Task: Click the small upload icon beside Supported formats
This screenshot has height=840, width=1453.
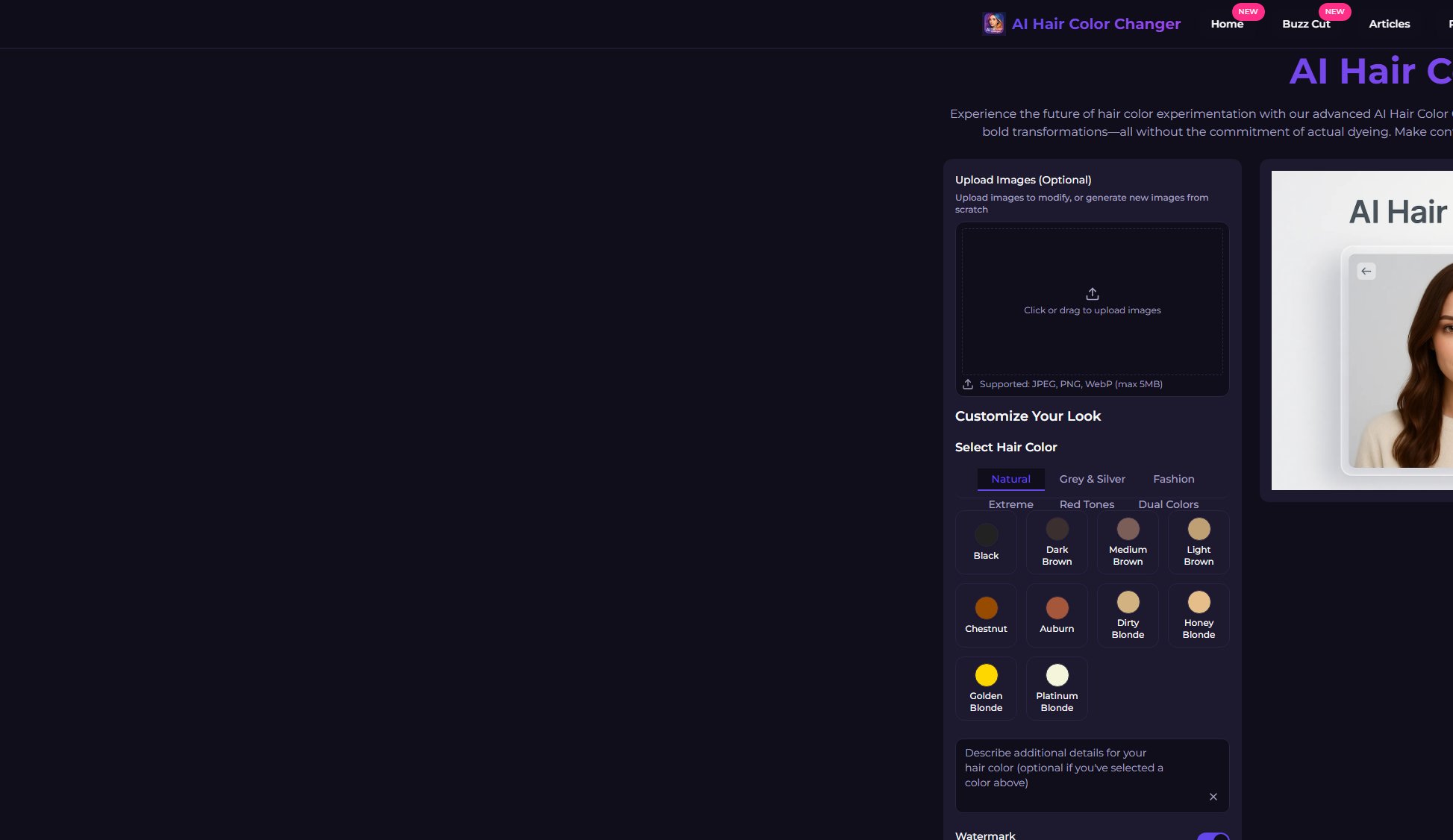Action: [x=968, y=384]
